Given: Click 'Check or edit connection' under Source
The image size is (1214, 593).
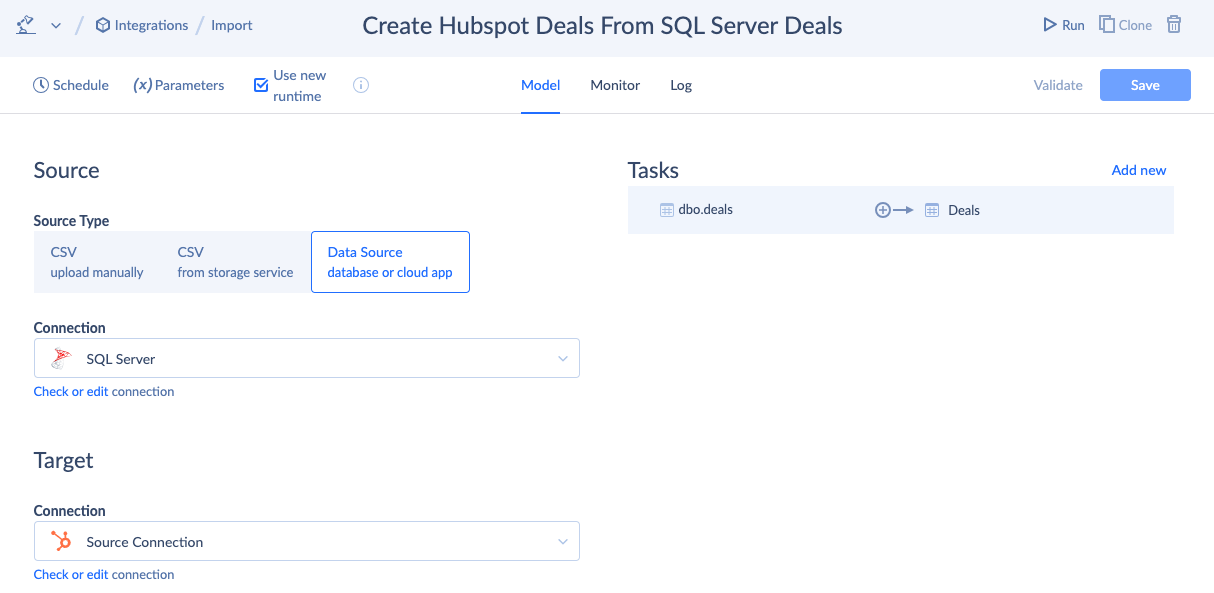Looking at the screenshot, I should [x=104, y=391].
